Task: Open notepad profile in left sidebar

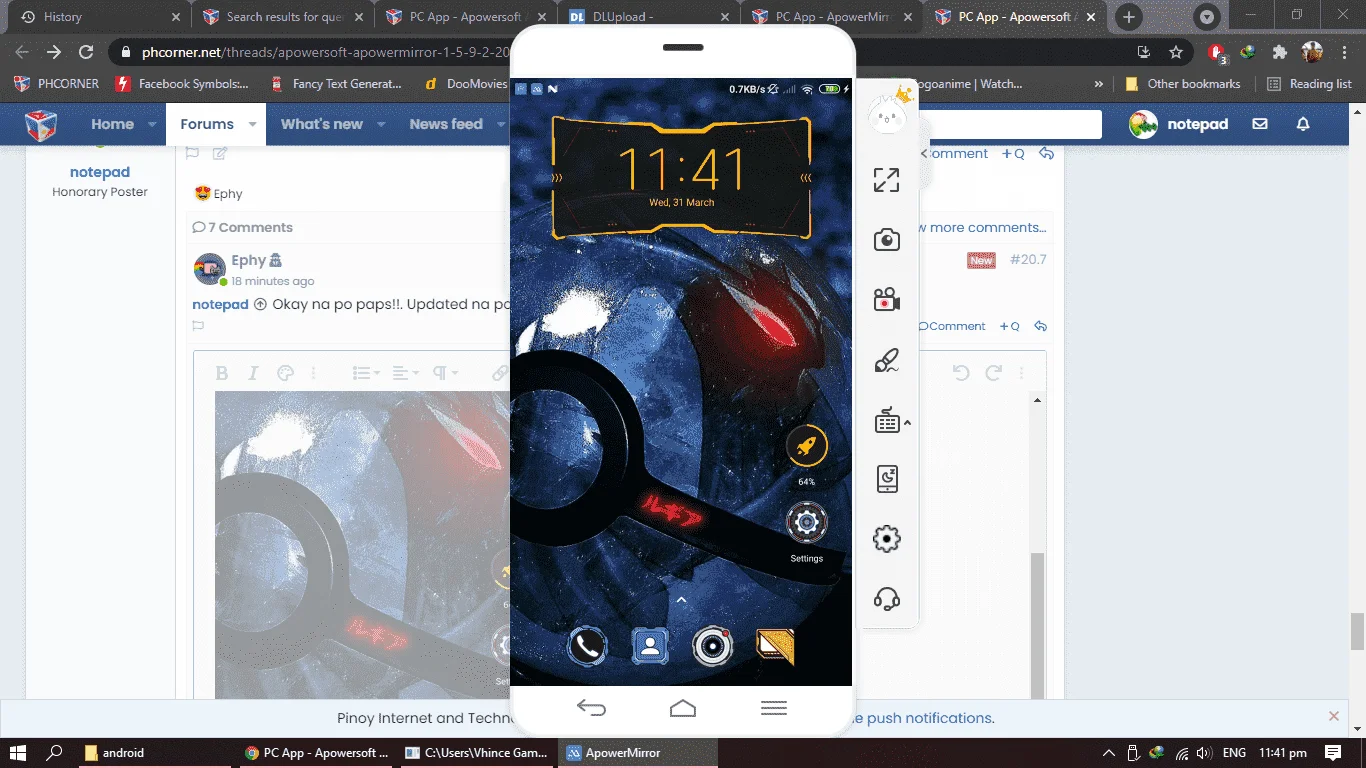Action: 100,172
